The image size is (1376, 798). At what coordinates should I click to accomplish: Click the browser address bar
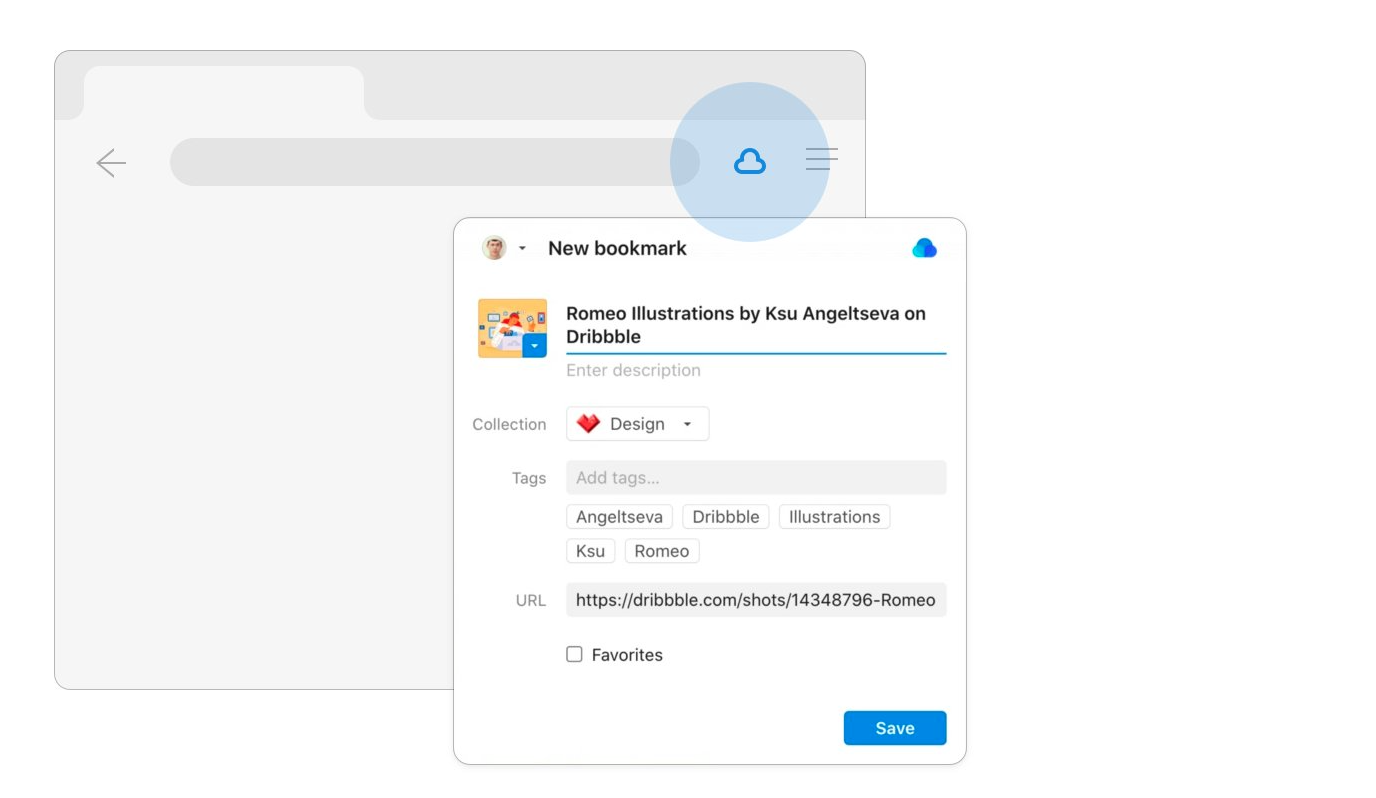(435, 162)
